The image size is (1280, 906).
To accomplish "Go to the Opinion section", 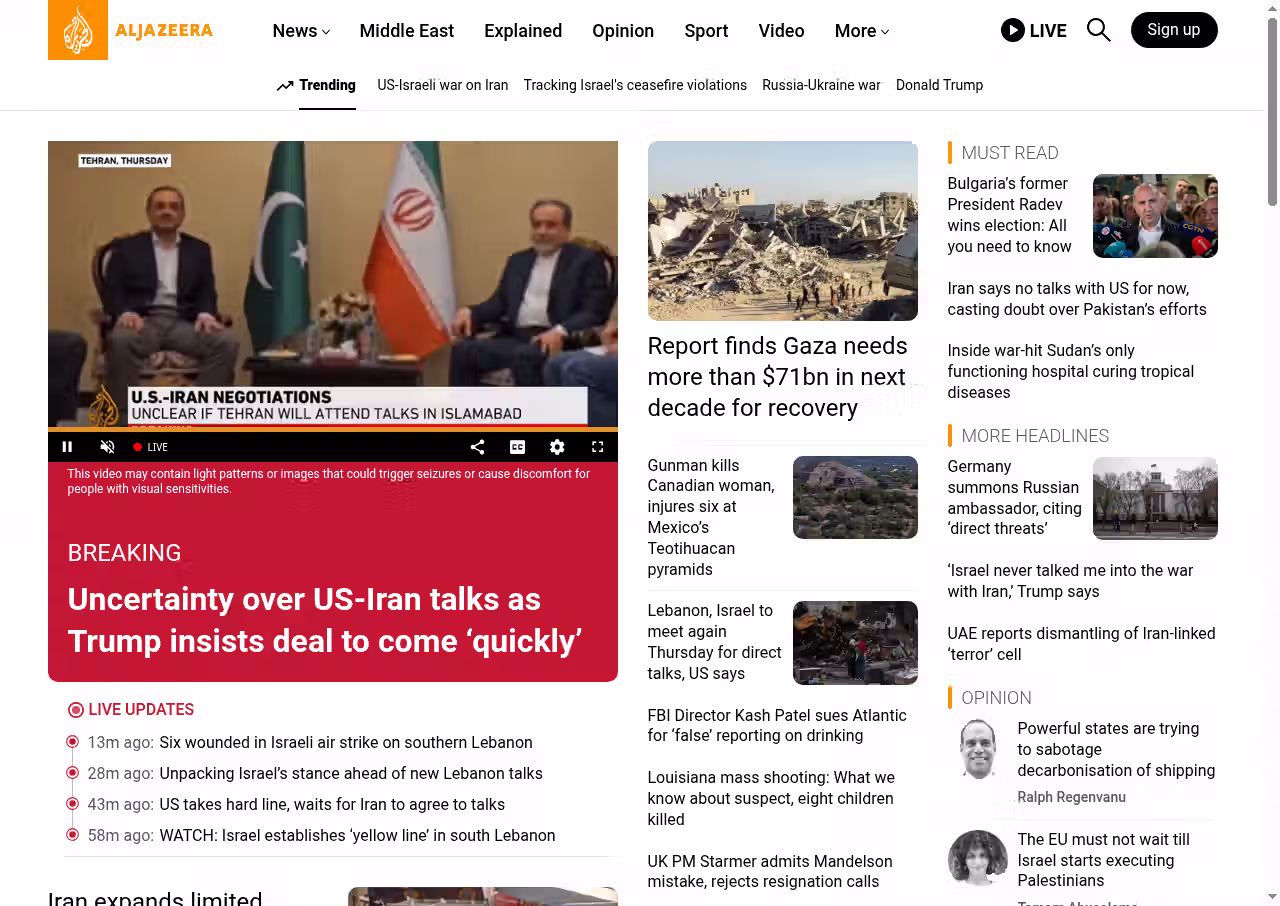I will [x=622, y=31].
